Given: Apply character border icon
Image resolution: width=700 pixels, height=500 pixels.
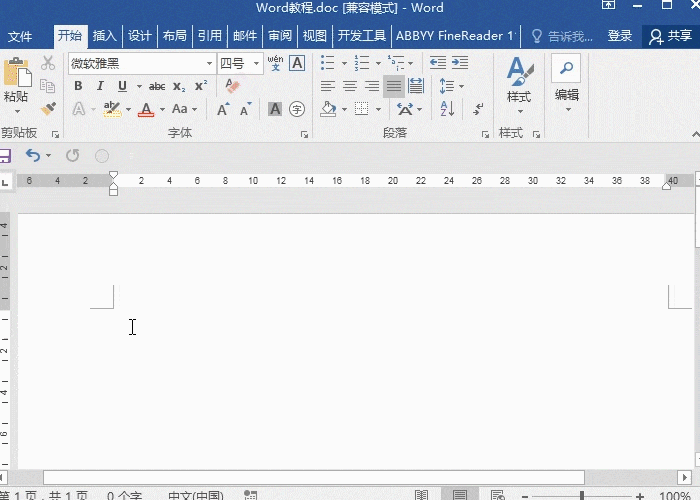Looking at the screenshot, I should 297,63.
